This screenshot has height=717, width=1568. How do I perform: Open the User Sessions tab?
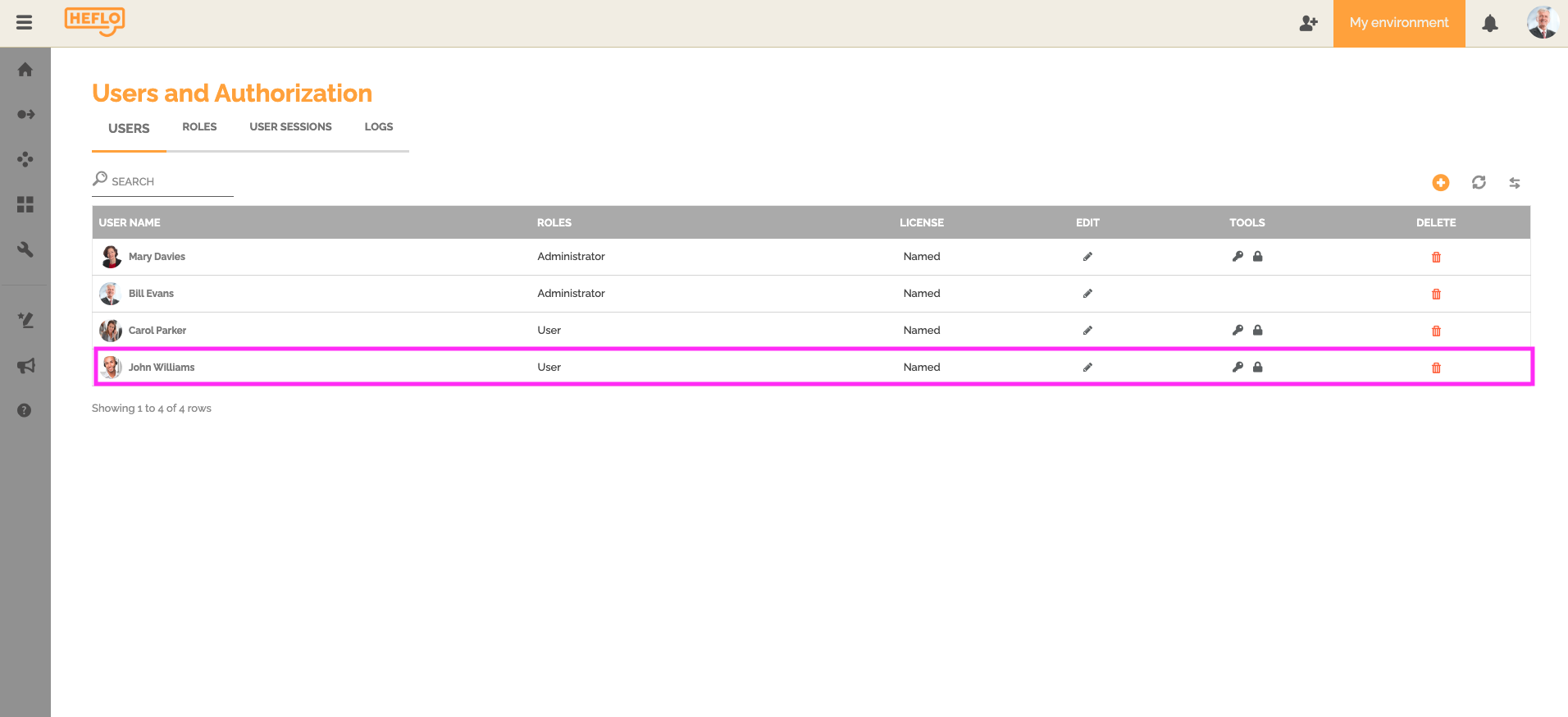click(x=290, y=127)
